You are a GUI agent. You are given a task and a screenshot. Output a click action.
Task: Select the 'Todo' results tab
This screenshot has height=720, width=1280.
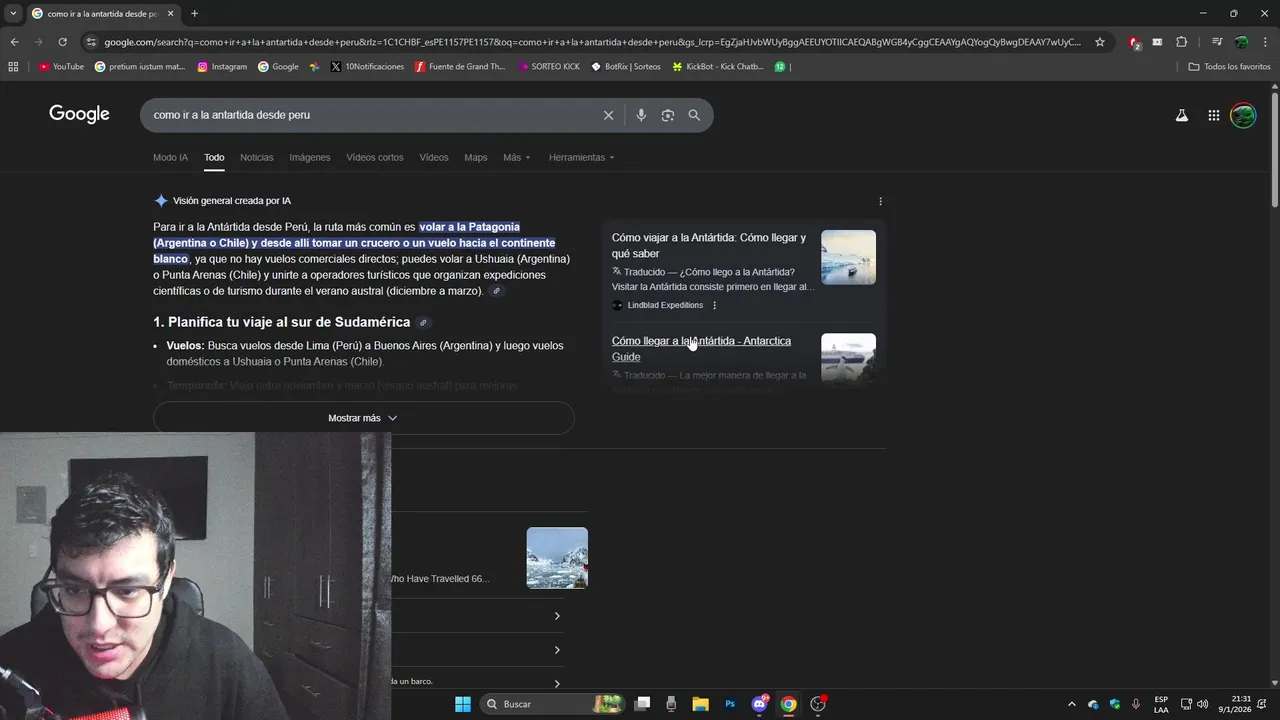click(214, 157)
